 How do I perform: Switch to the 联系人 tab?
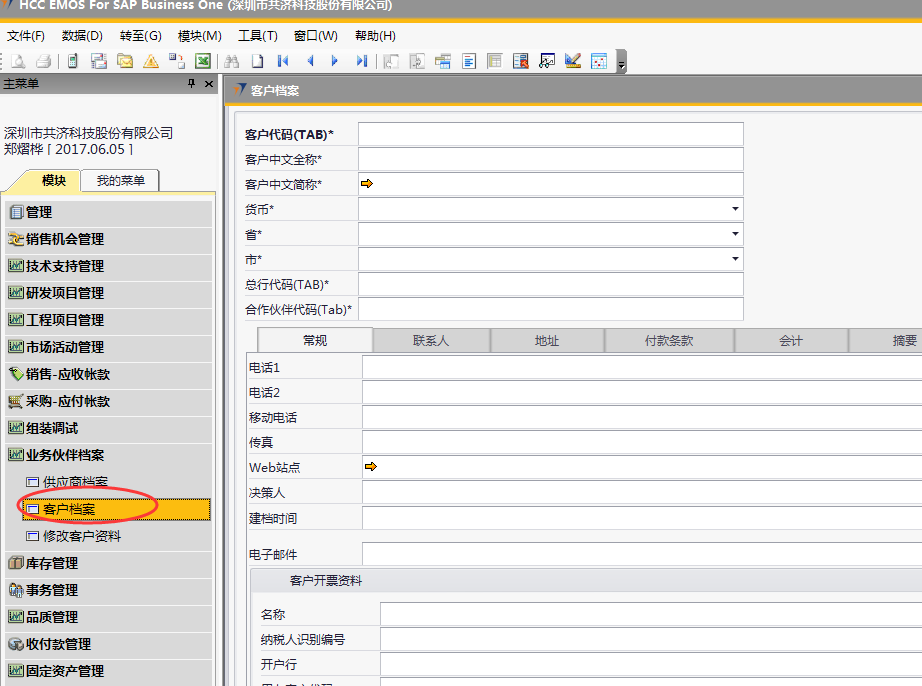431,340
